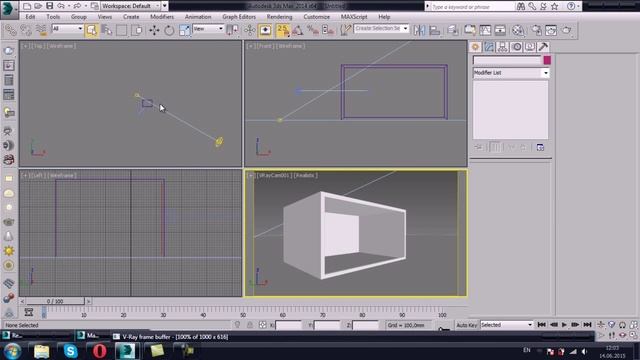Click the binoculars search icon

point(521,6)
